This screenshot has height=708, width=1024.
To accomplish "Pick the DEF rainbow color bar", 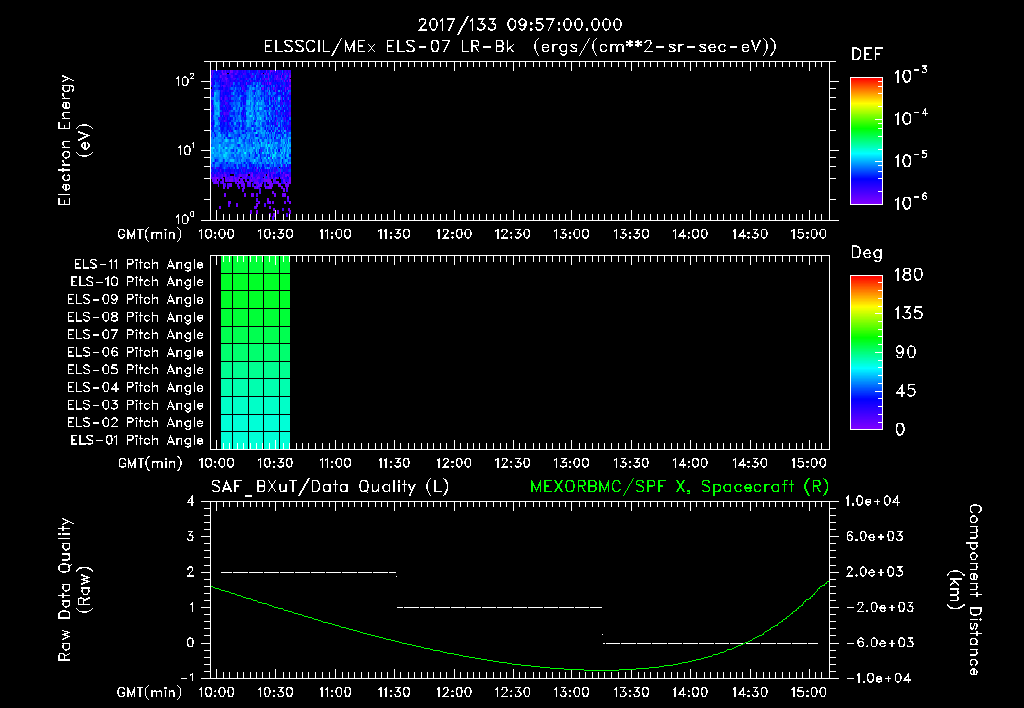I will point(866,140).
